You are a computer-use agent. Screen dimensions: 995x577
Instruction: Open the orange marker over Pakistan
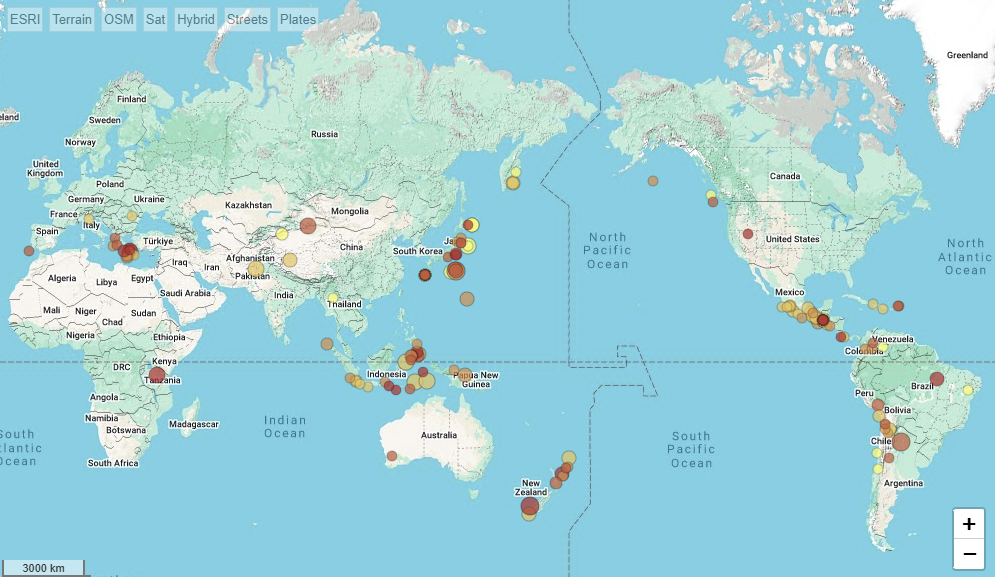coord(256,269)
